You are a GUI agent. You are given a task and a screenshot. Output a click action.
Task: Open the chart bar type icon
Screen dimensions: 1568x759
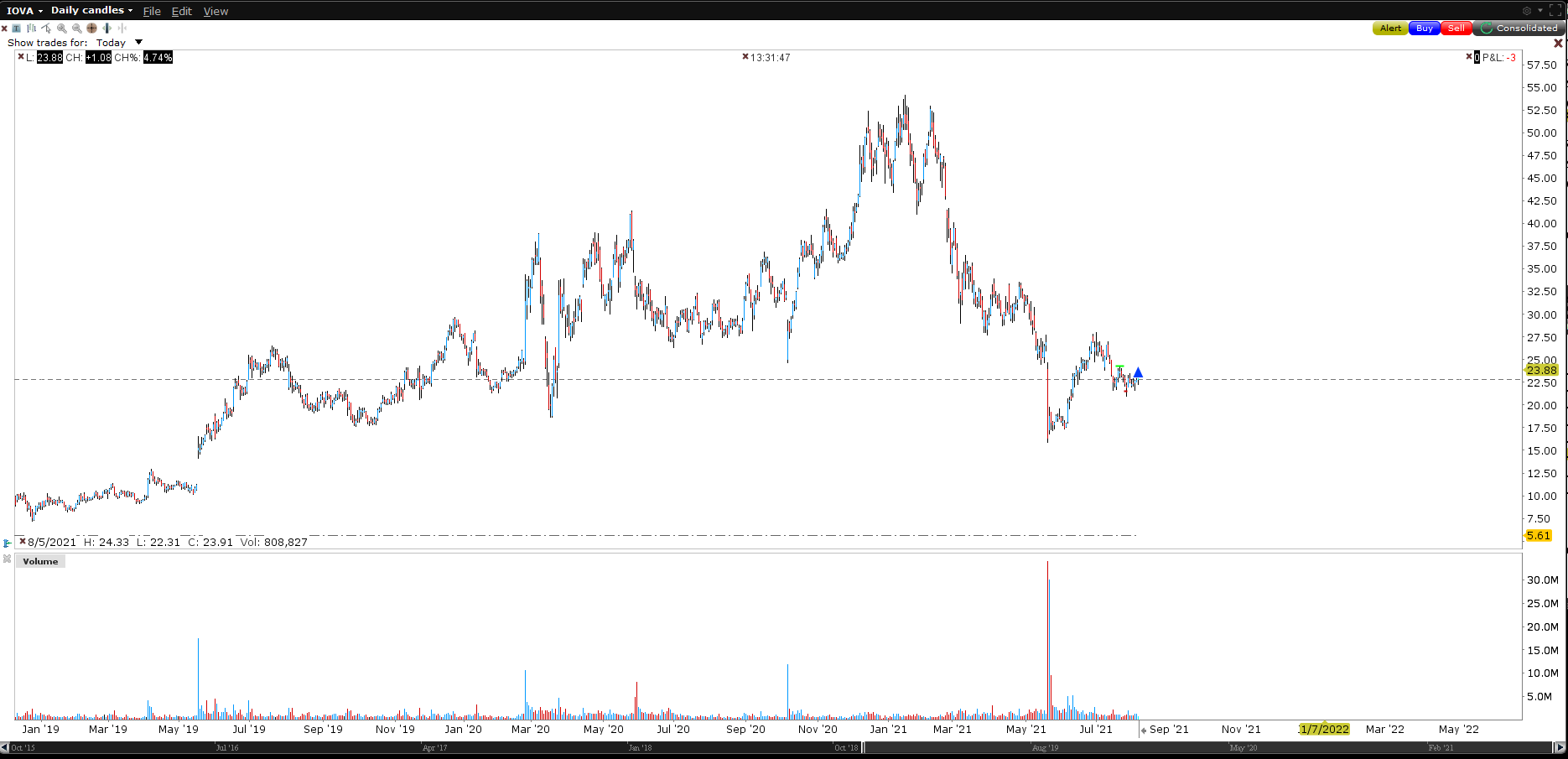(x=31, y=28)
